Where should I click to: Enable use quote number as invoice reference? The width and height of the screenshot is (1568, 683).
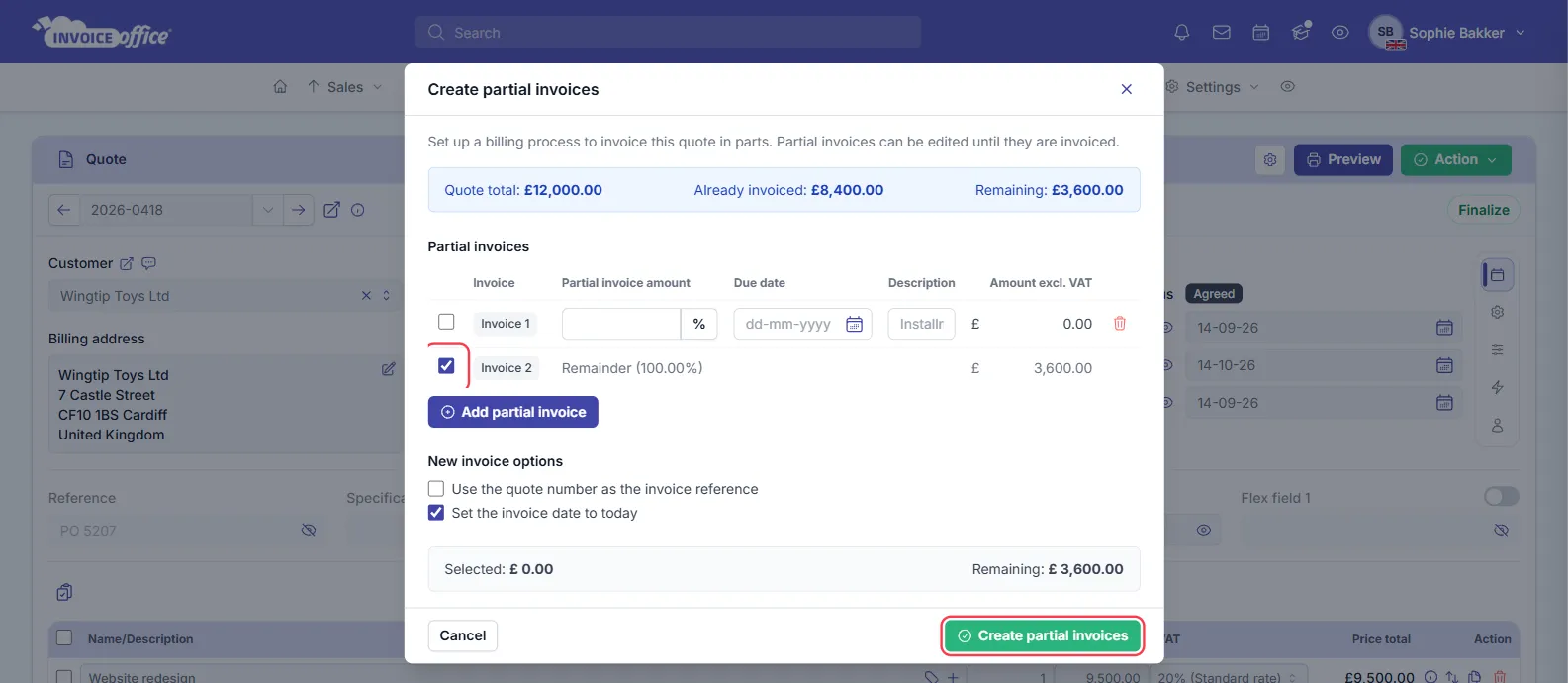pyautogui.click(x=436, y=489)
